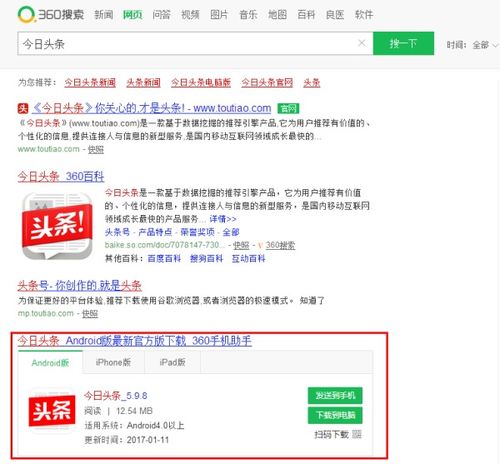Click the 发送到手机 button
The height and width of the screenshot is (464, 500).
335,396
